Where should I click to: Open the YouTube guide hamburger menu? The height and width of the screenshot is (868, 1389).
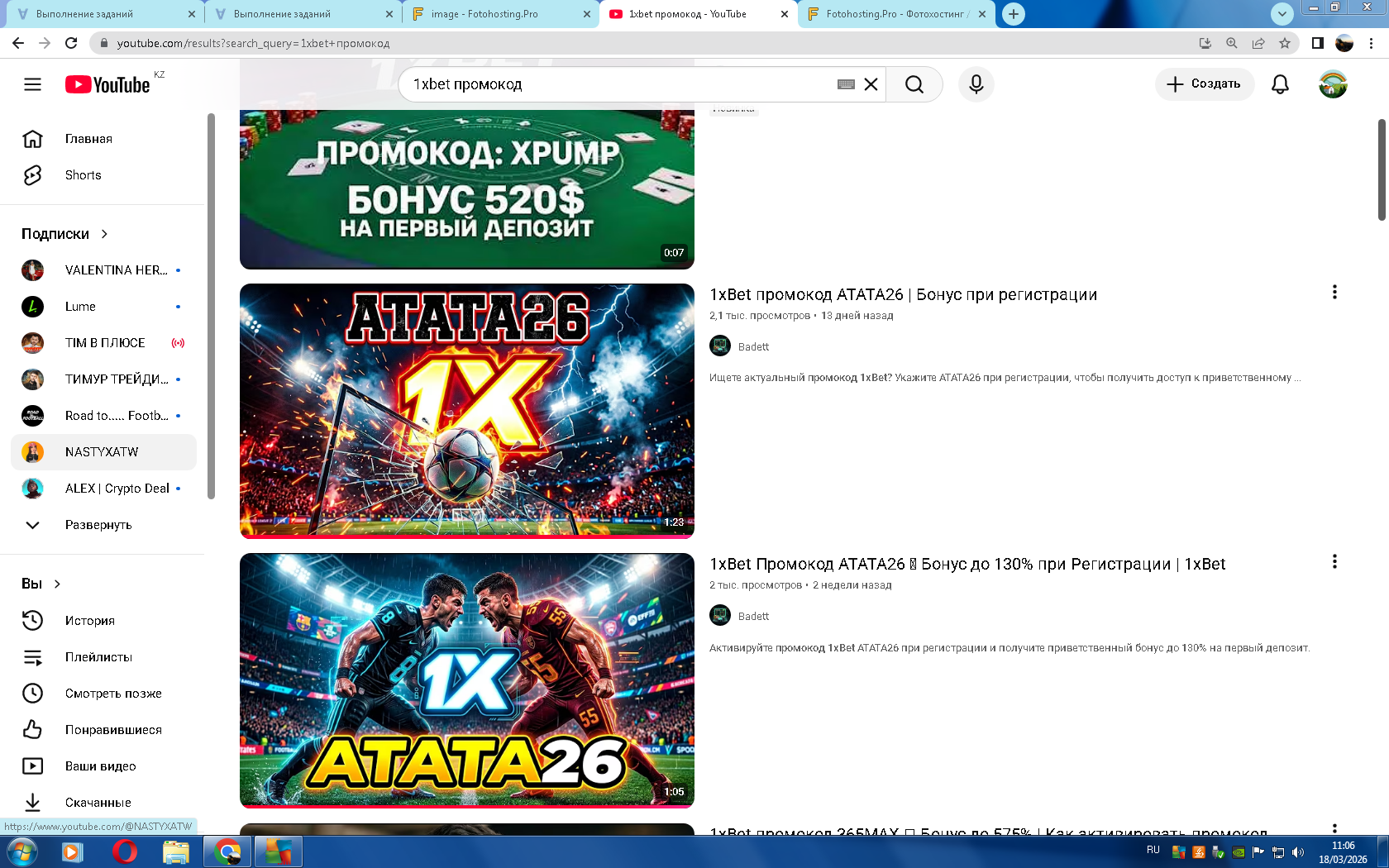click(x=32, y=84)
